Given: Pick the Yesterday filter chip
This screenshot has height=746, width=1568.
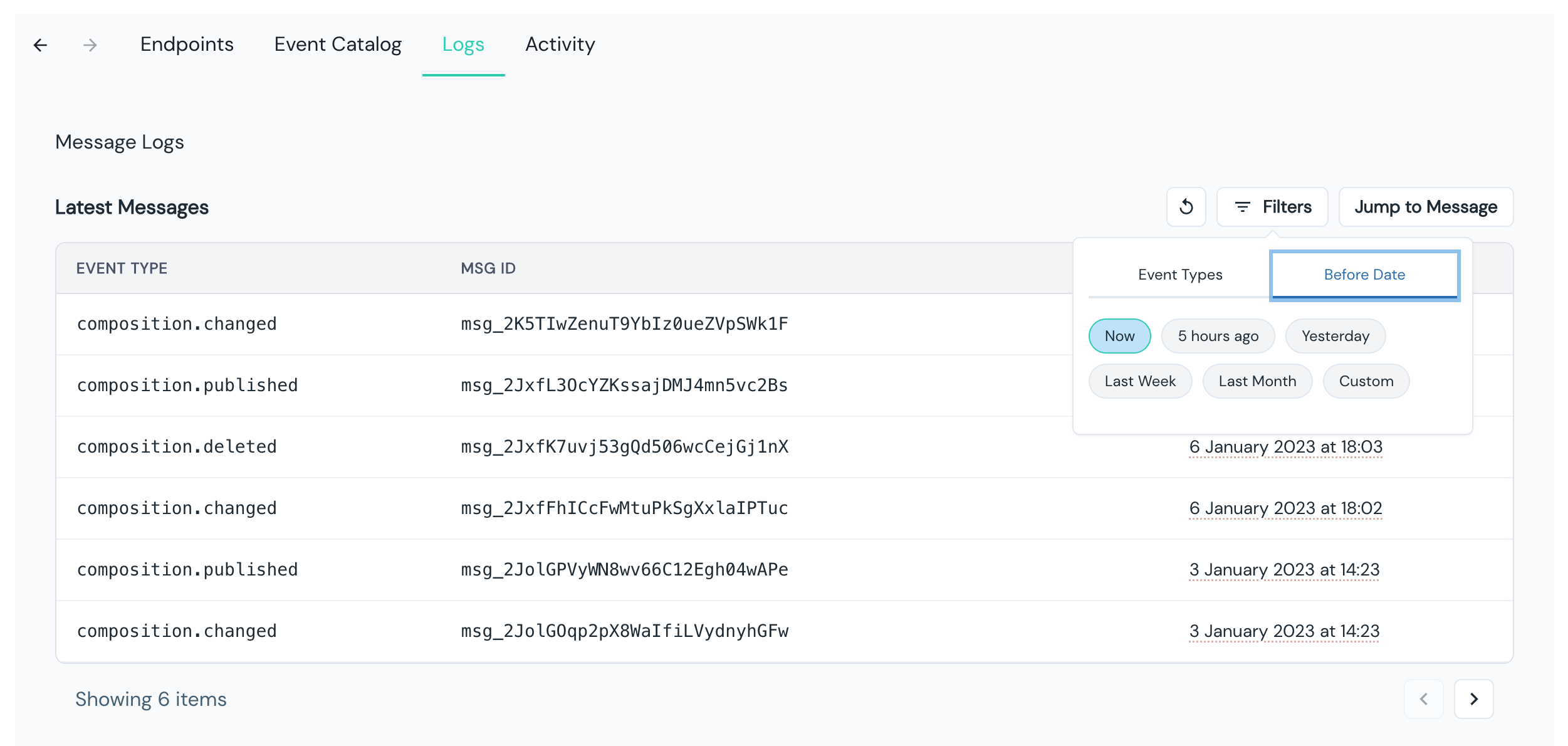Looking at the screenshot, I should 1335,336.
